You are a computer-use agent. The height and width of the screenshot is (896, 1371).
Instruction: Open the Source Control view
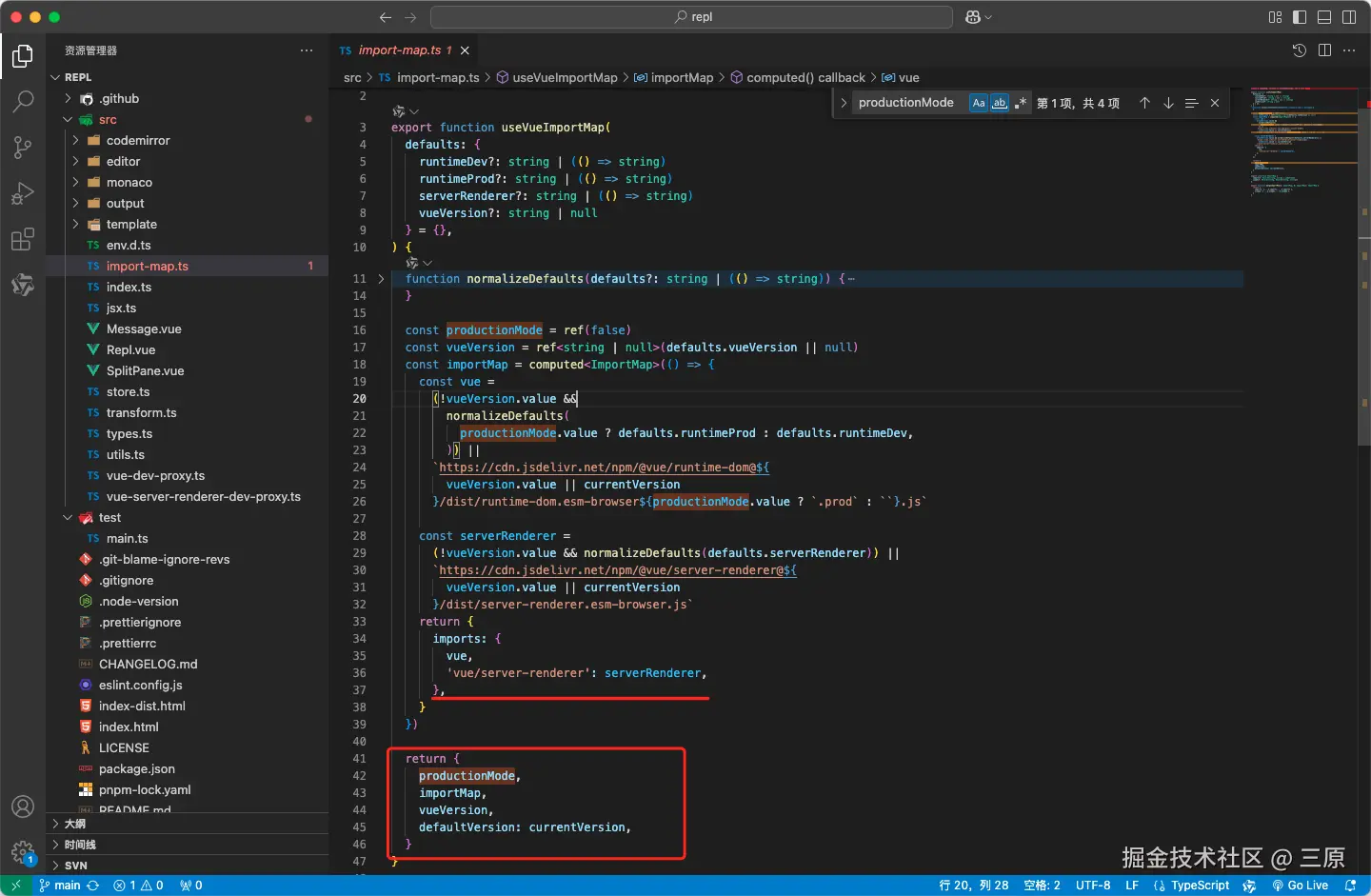(x=23, y=147)
